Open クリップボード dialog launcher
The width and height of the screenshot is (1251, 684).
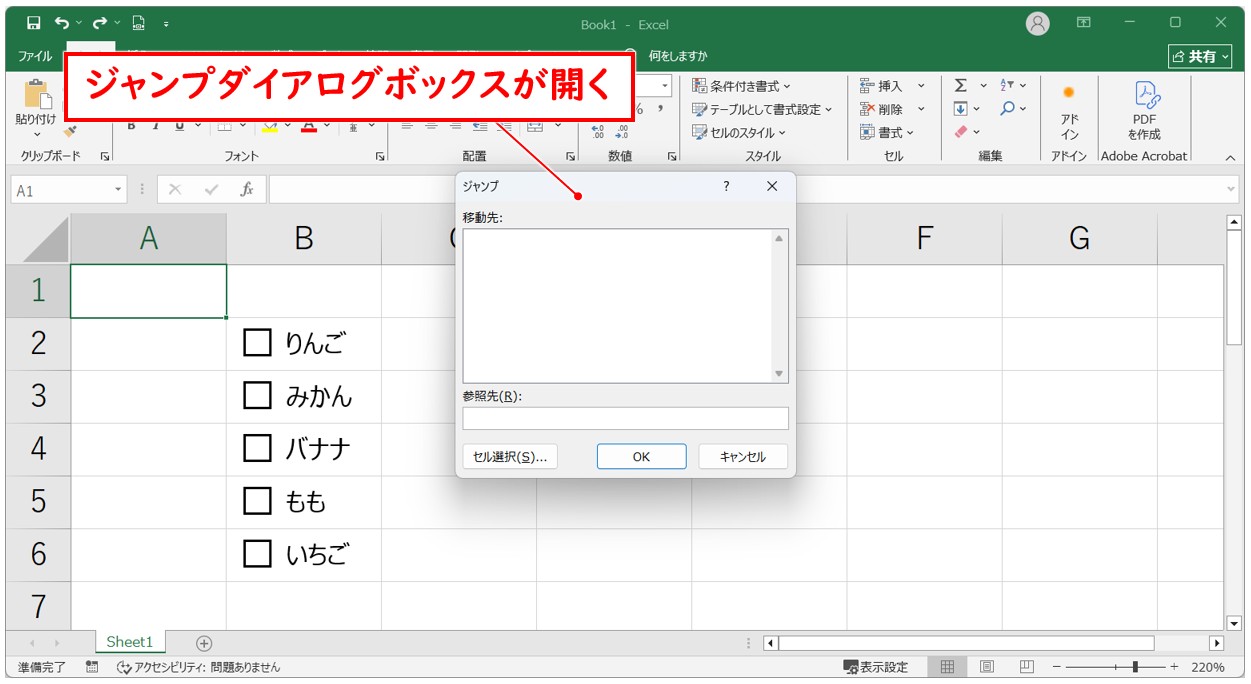105,157
